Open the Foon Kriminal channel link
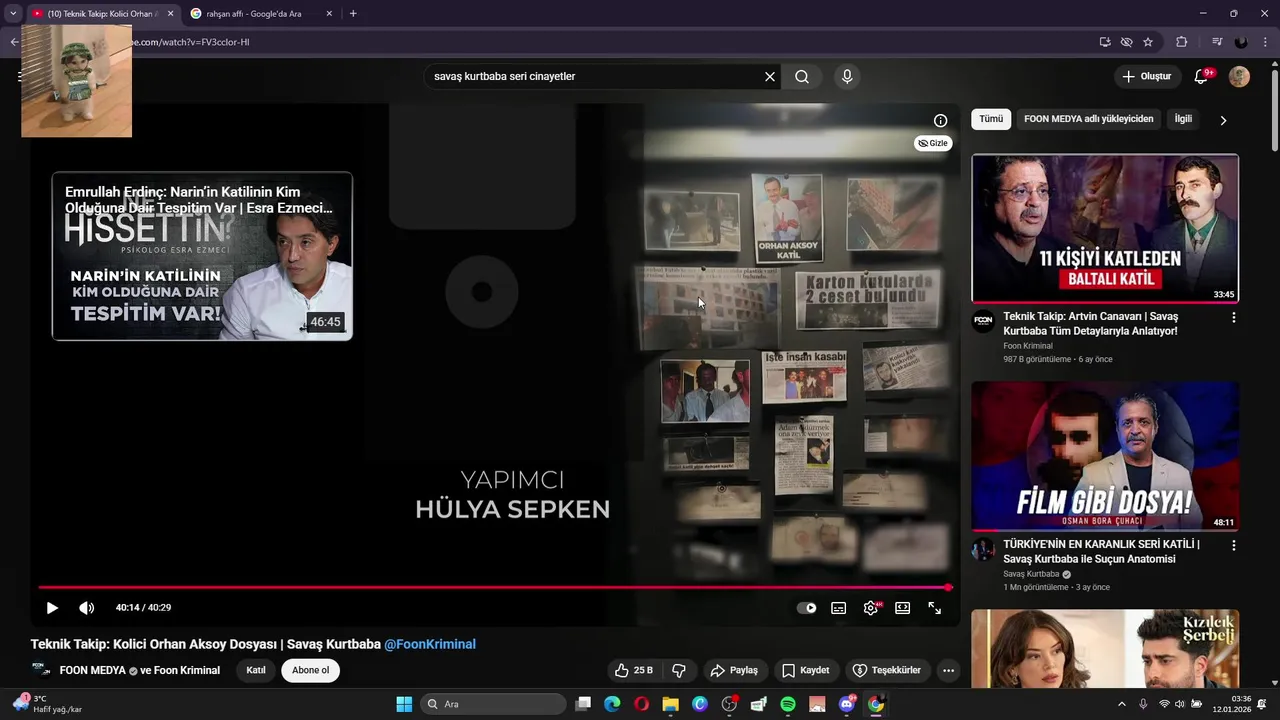Image resolution: width=1280 pixels, height=720 pixels. 1028,346
